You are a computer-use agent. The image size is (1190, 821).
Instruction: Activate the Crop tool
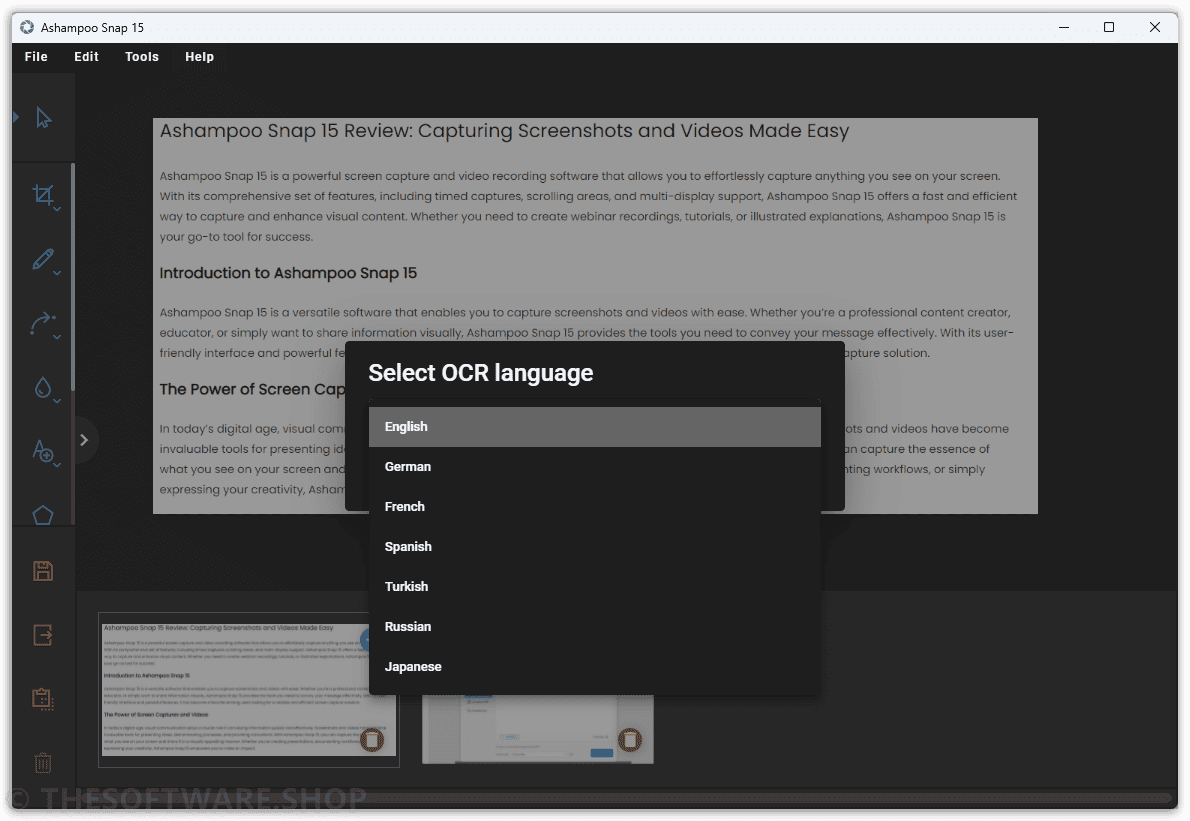click(42, 195)
